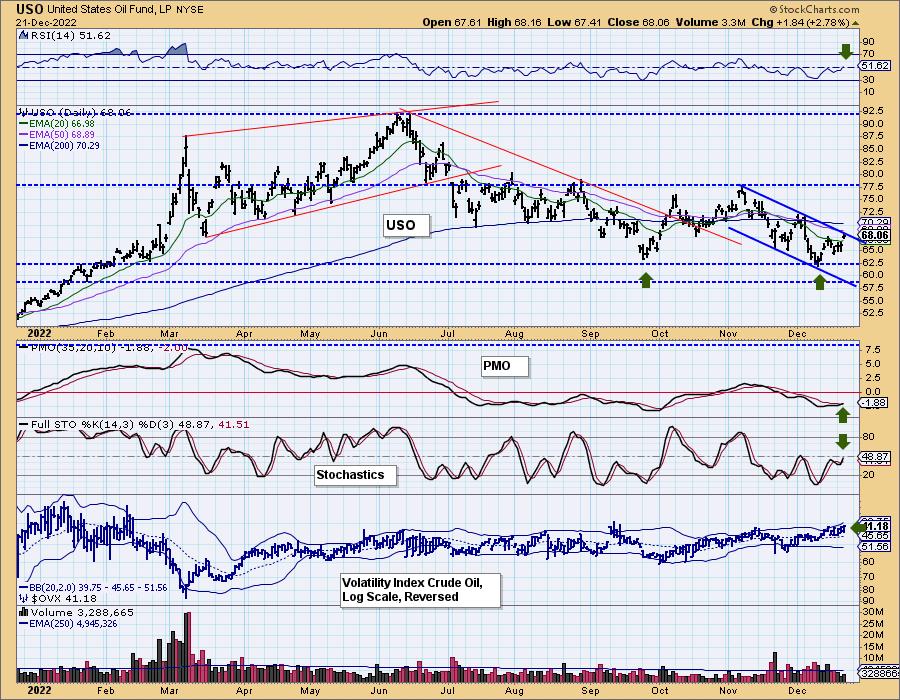Click the green up arrow below late-September low
The height and width of the screenshot is (700, 900).
click(x=647, y=281)
